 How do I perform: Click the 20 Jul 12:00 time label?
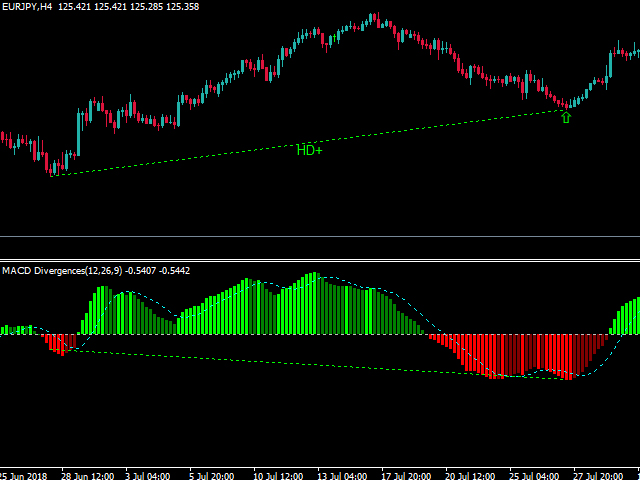coord(470,476)
